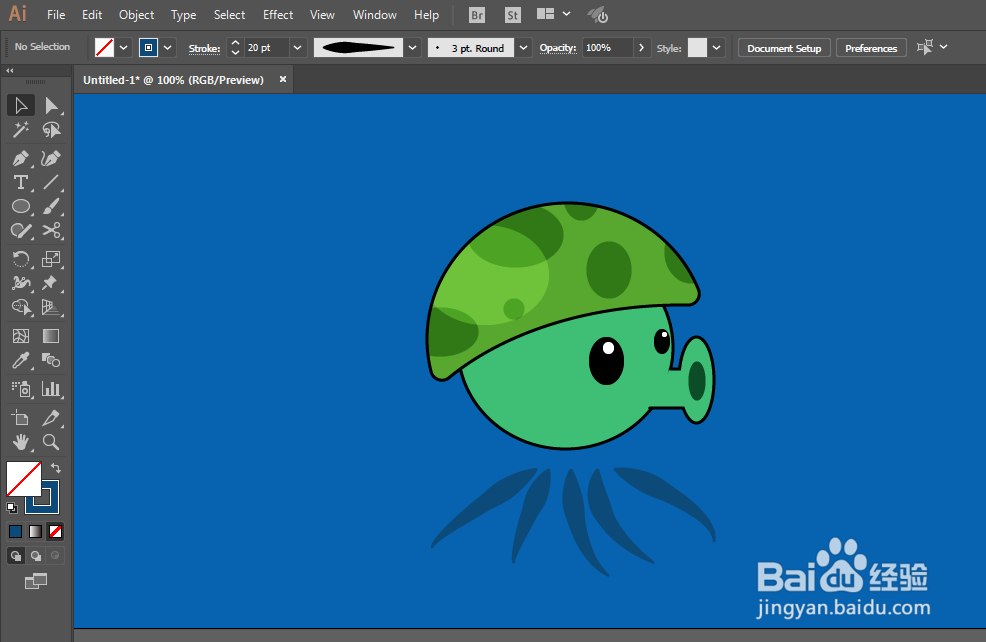
Task: Open the Edit menu
Action: tap(92, 14)
